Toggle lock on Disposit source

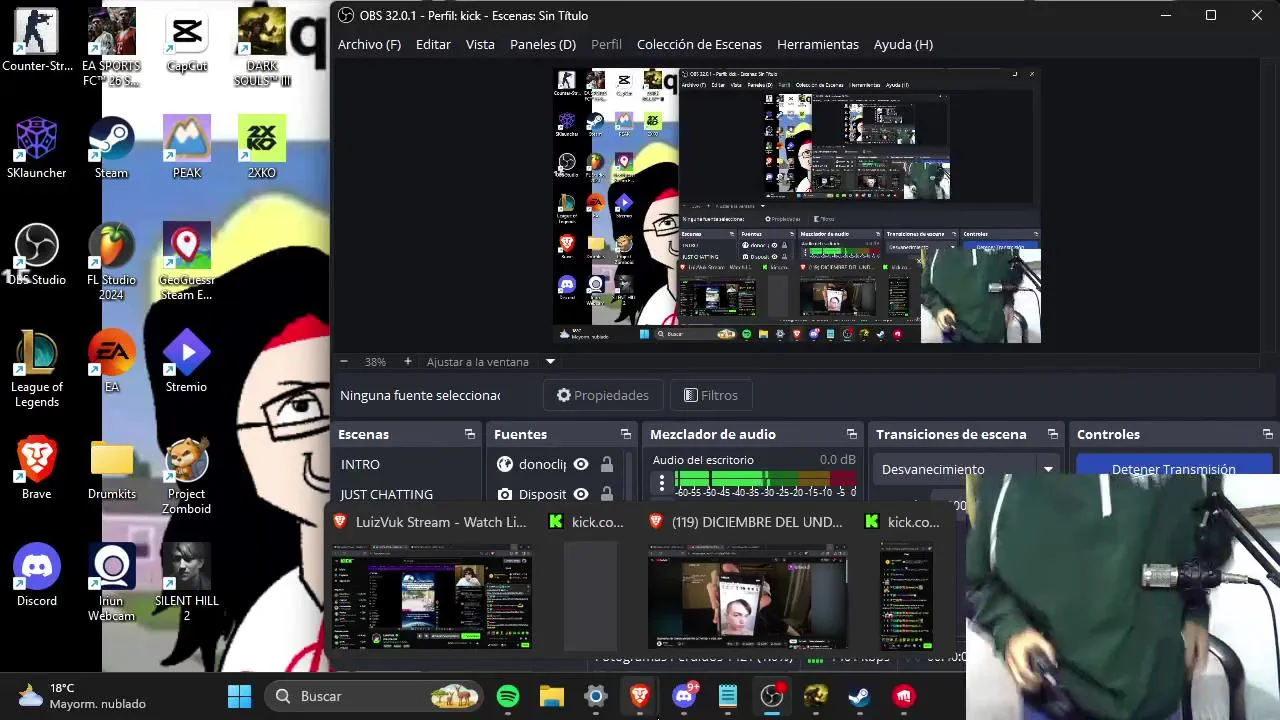pyautogui.click(x=607, y=494)
